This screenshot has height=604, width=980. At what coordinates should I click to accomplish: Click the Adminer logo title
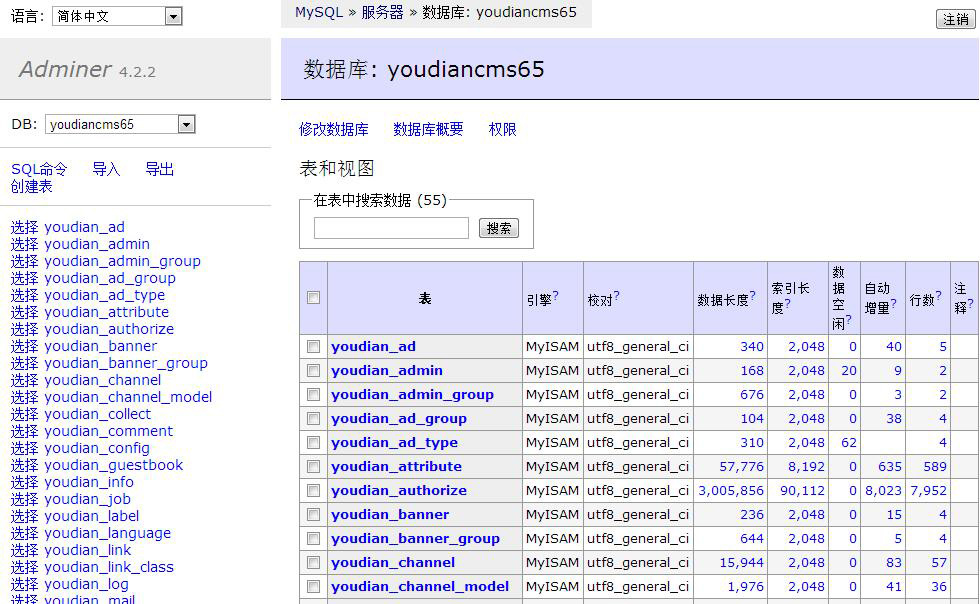65,69
